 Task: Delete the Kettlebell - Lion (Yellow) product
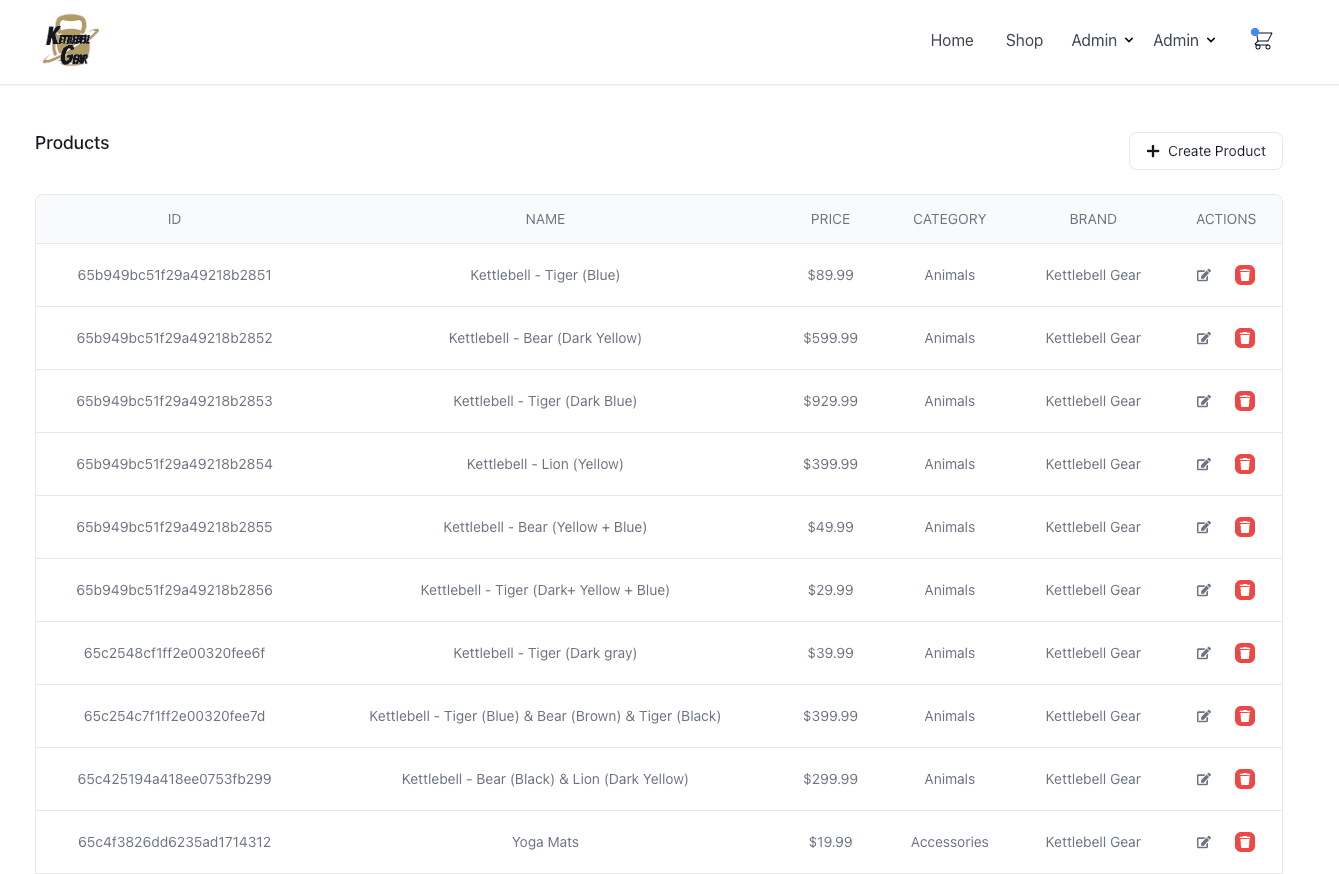coord(1244,464)
